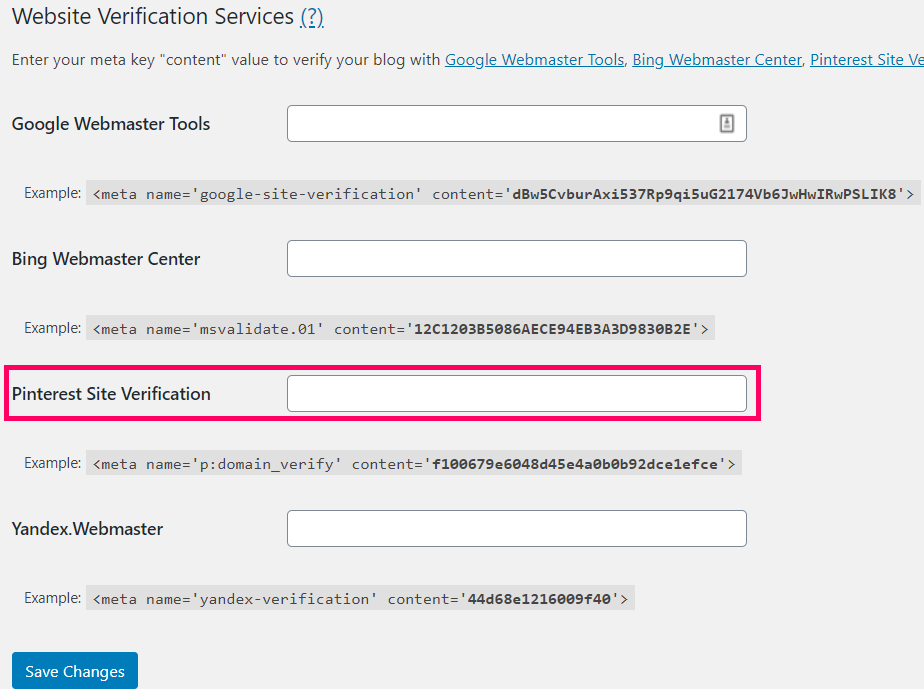Focus the Pinterest Site Verification input field
Image resolution: width=924 pixels, height=689 pixels.
coord(517,394)
